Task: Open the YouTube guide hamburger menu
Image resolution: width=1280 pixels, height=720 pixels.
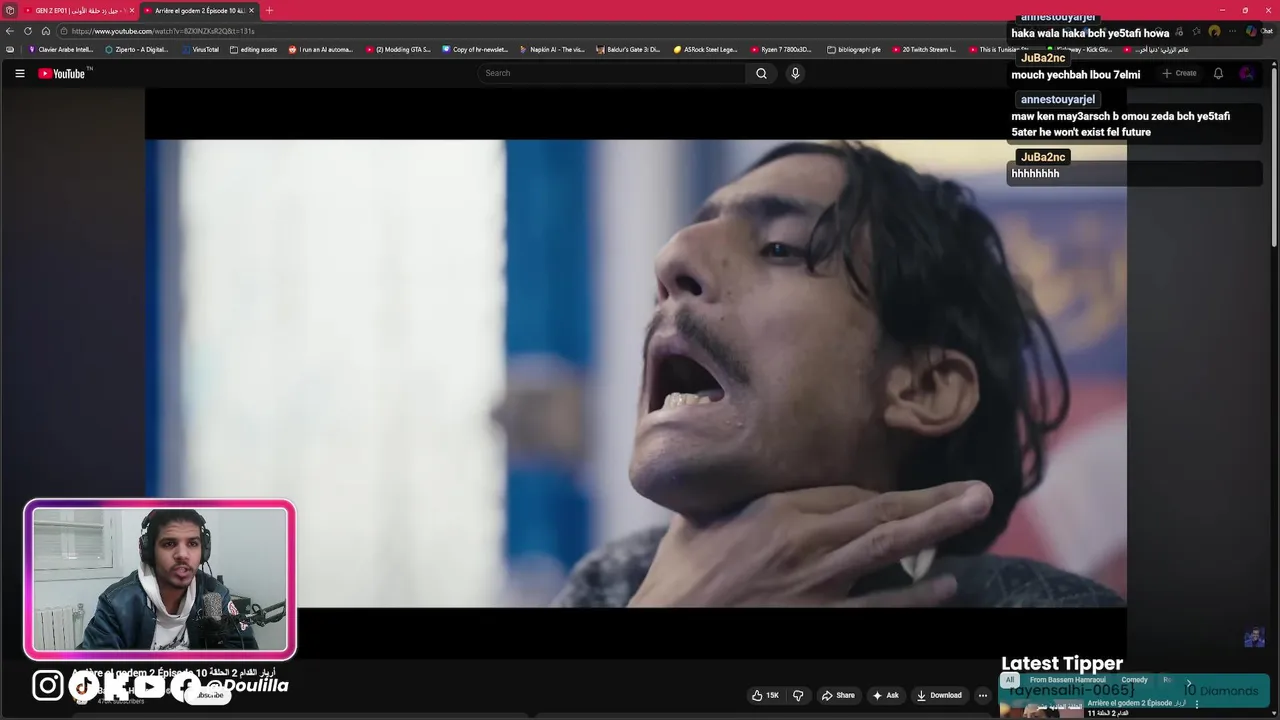Action: 19,73
